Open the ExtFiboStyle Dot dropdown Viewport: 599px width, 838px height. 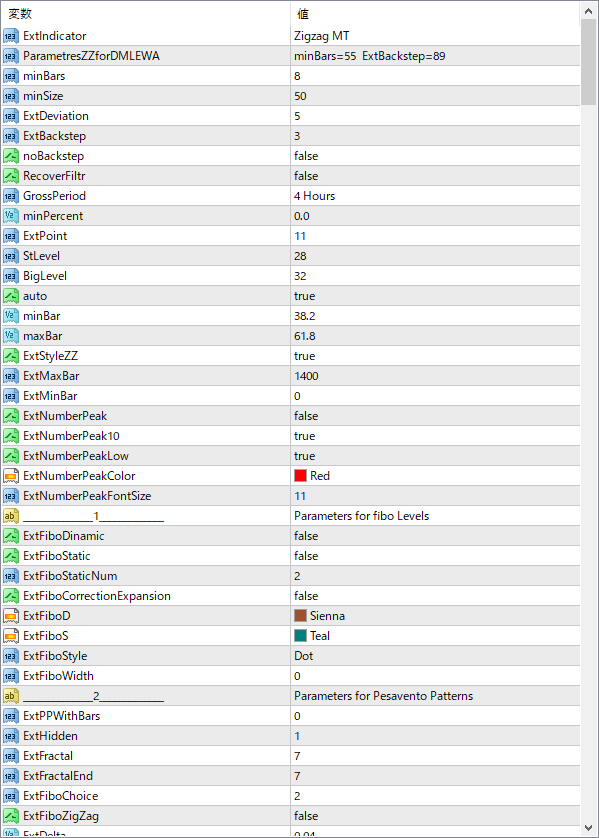[435, 656]
